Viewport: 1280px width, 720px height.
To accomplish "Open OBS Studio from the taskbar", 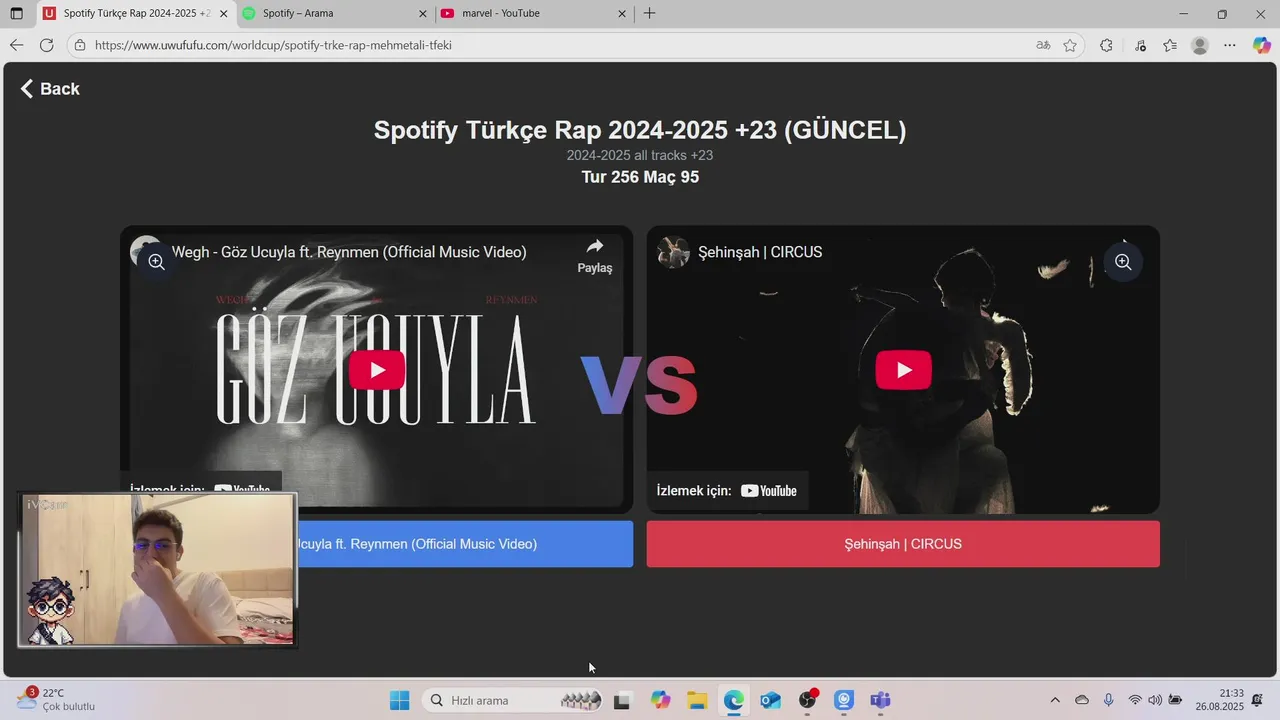I will (x=807, y=700).
